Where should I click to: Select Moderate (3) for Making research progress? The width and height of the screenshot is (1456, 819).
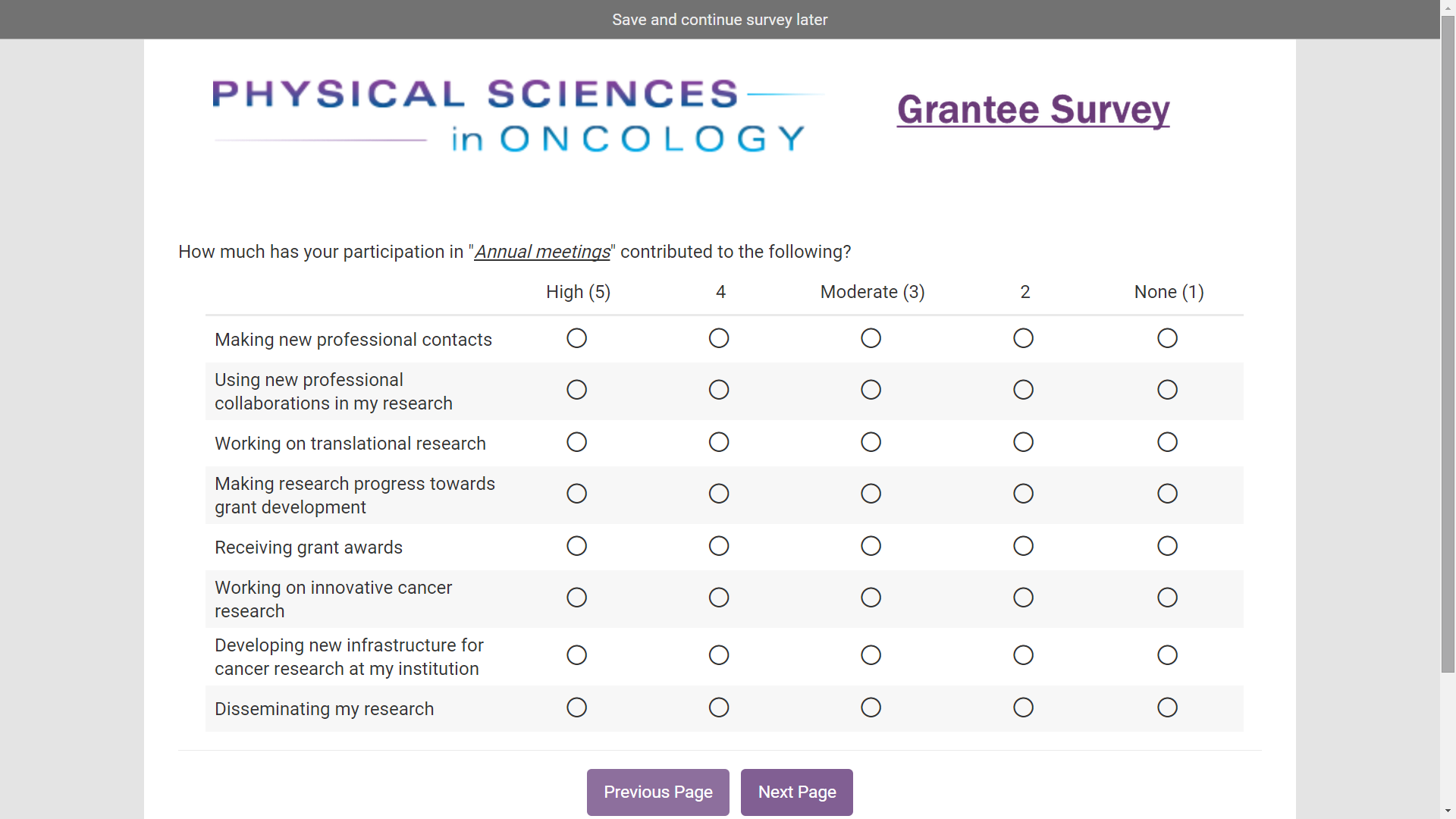871,494
